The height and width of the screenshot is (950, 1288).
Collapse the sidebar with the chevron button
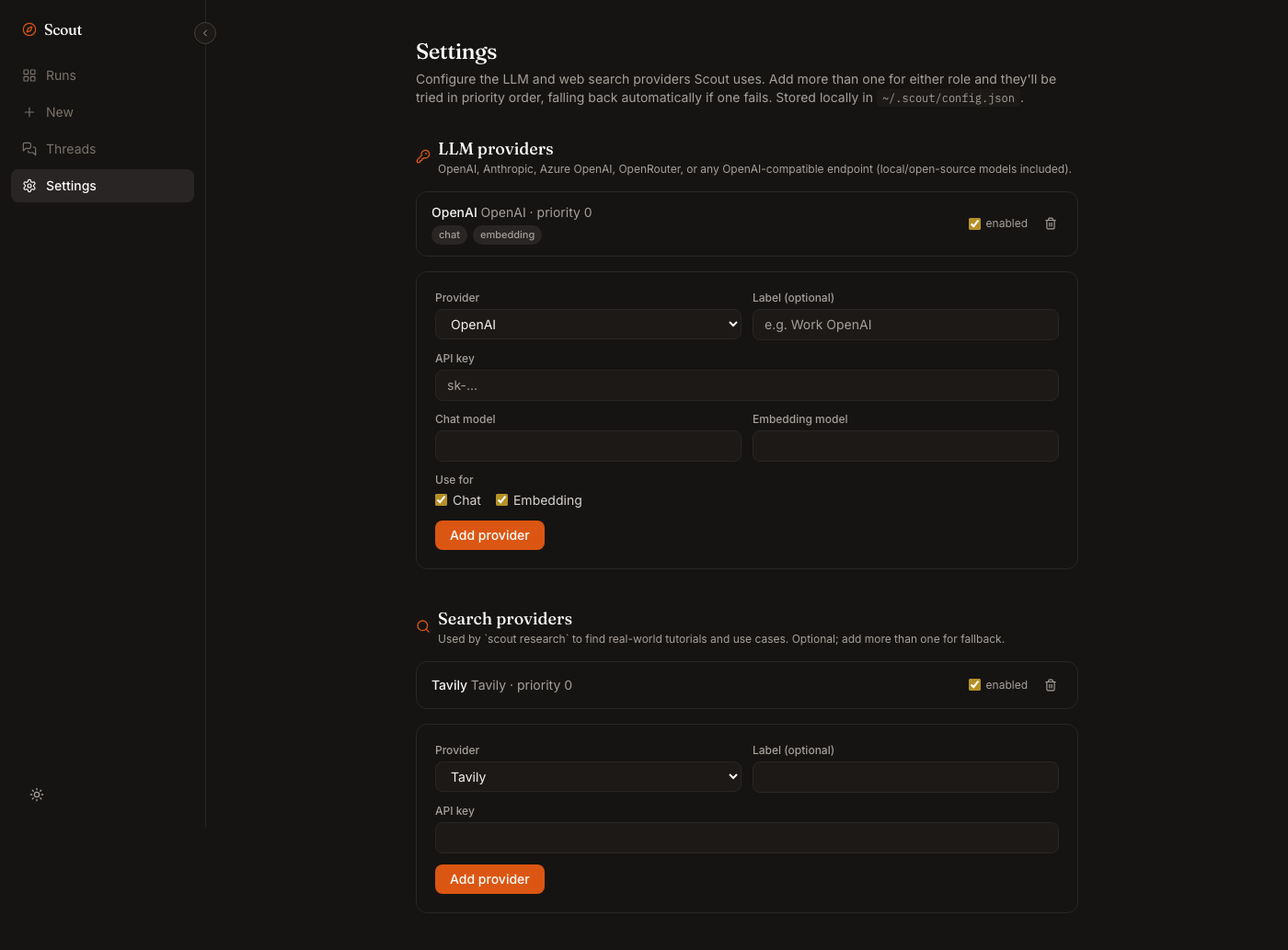pyautogui.click(x=205, y=33)
